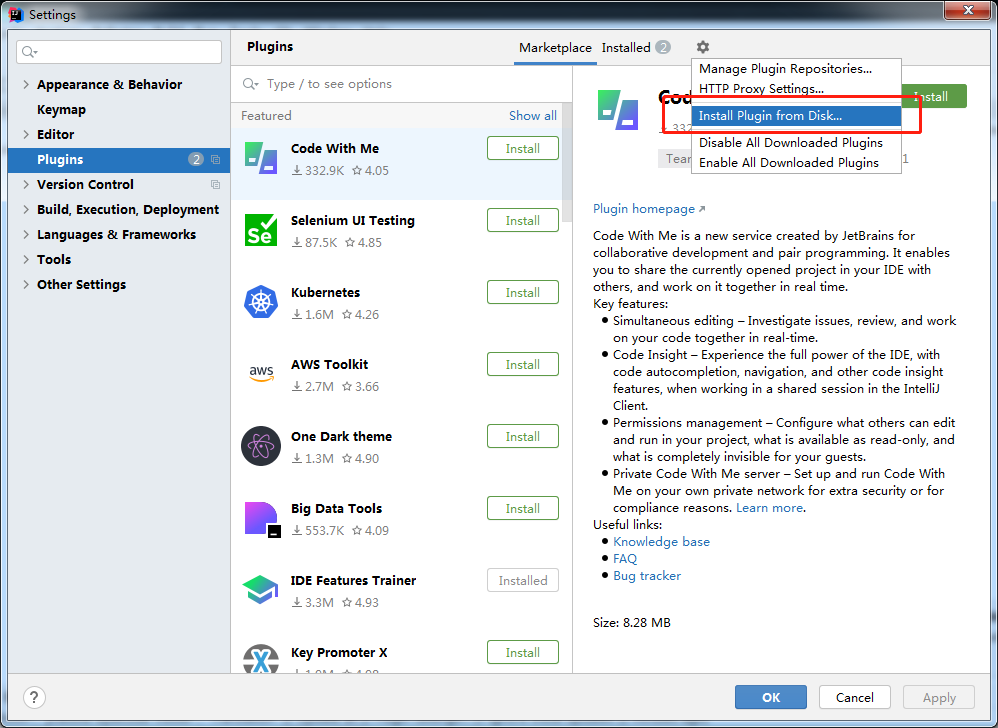Install the AWS Toolkit plugin
998x728 pixels.
(523, 364)
